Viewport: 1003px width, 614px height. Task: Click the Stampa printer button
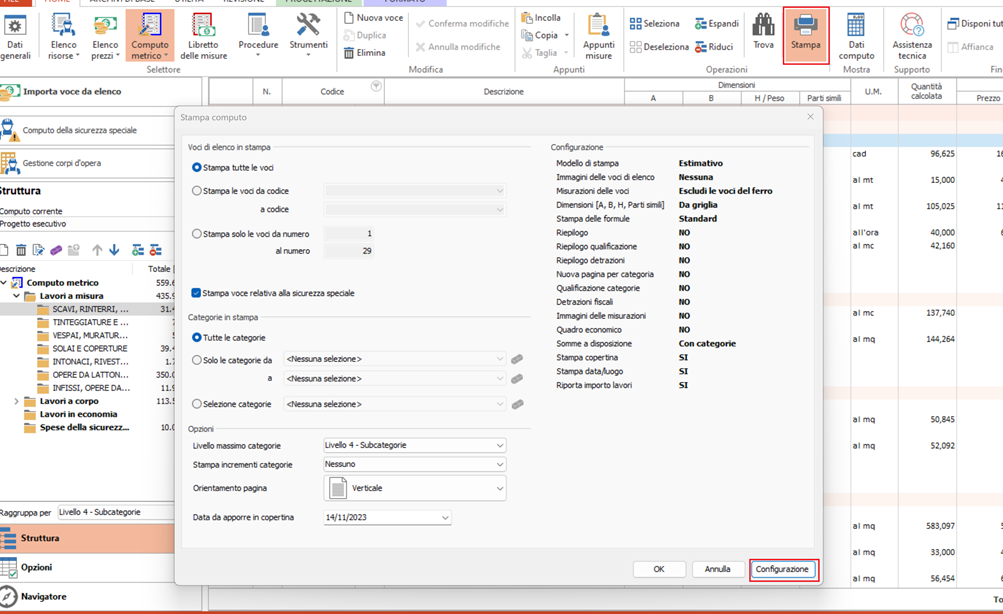click(805, 35)
